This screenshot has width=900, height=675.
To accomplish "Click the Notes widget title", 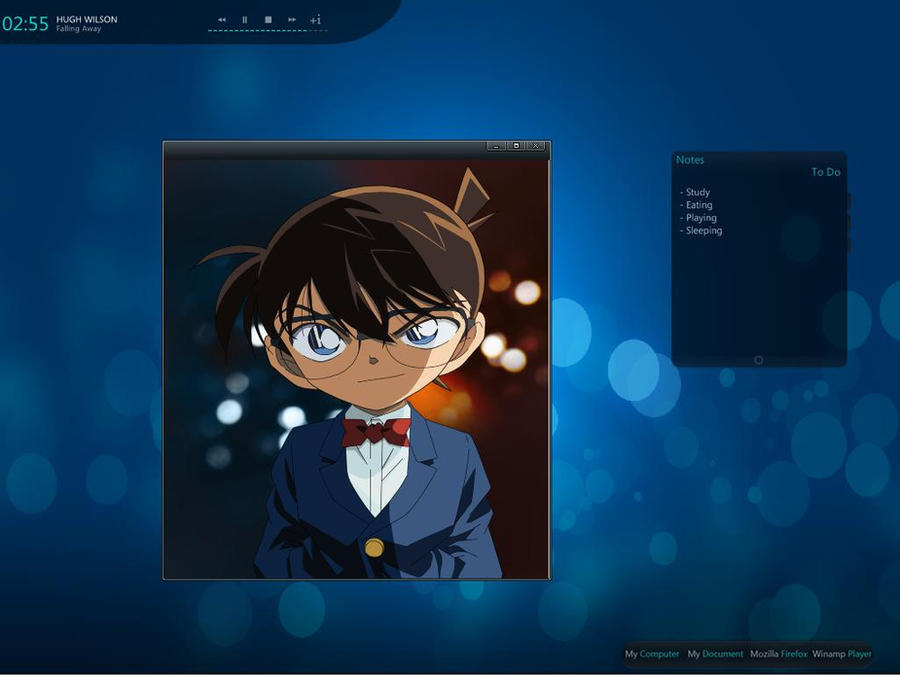I will (690, 160).
